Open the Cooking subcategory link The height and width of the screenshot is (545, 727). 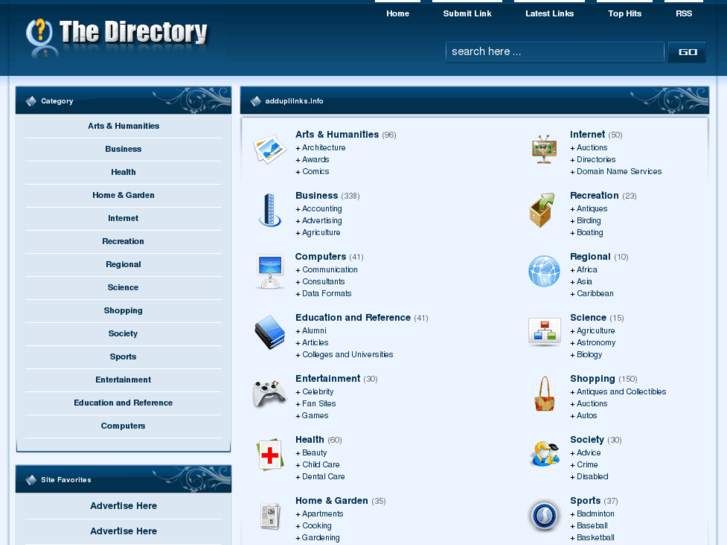click(317, 526)
